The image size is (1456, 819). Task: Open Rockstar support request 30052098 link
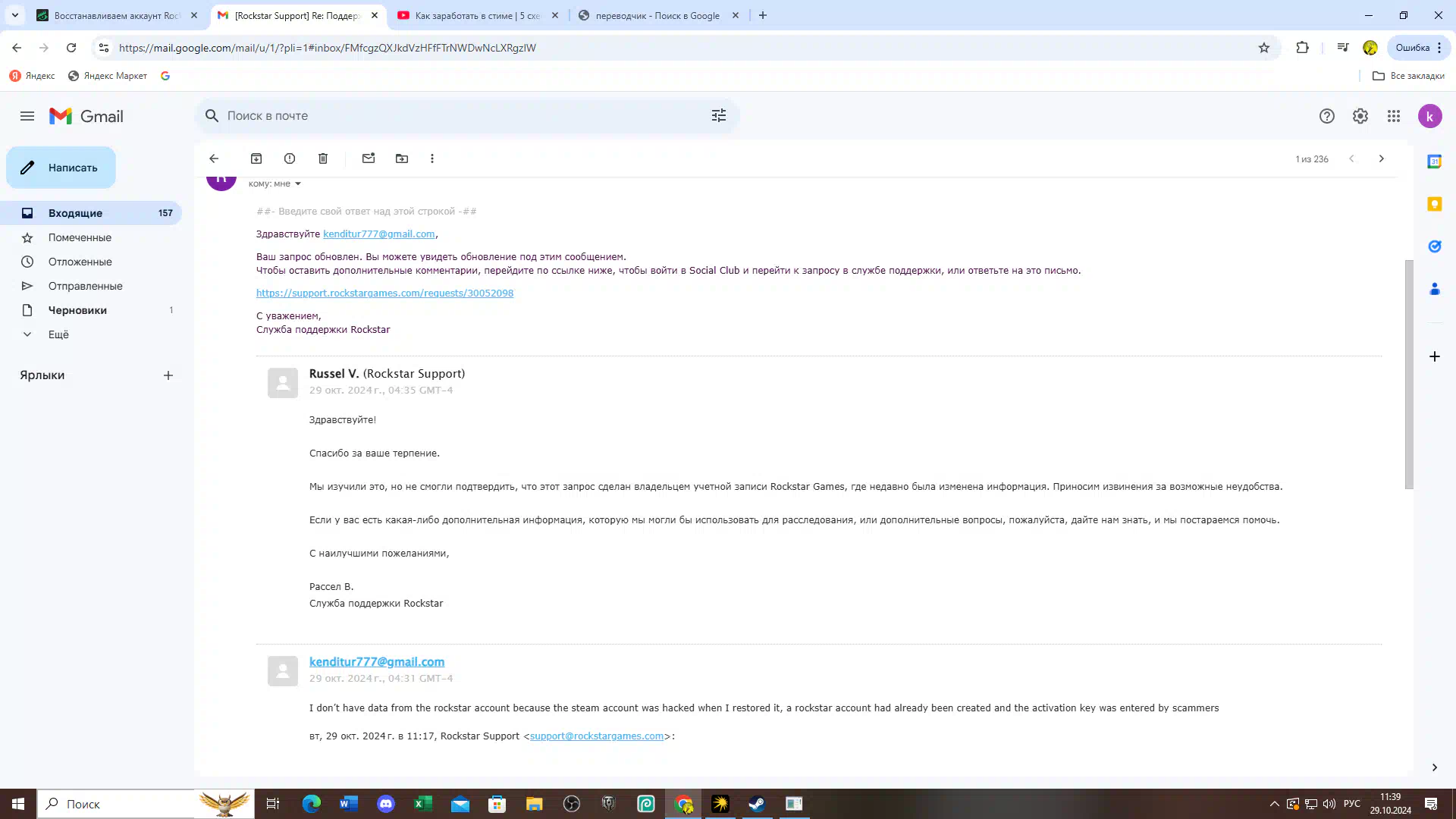point(384,293)
